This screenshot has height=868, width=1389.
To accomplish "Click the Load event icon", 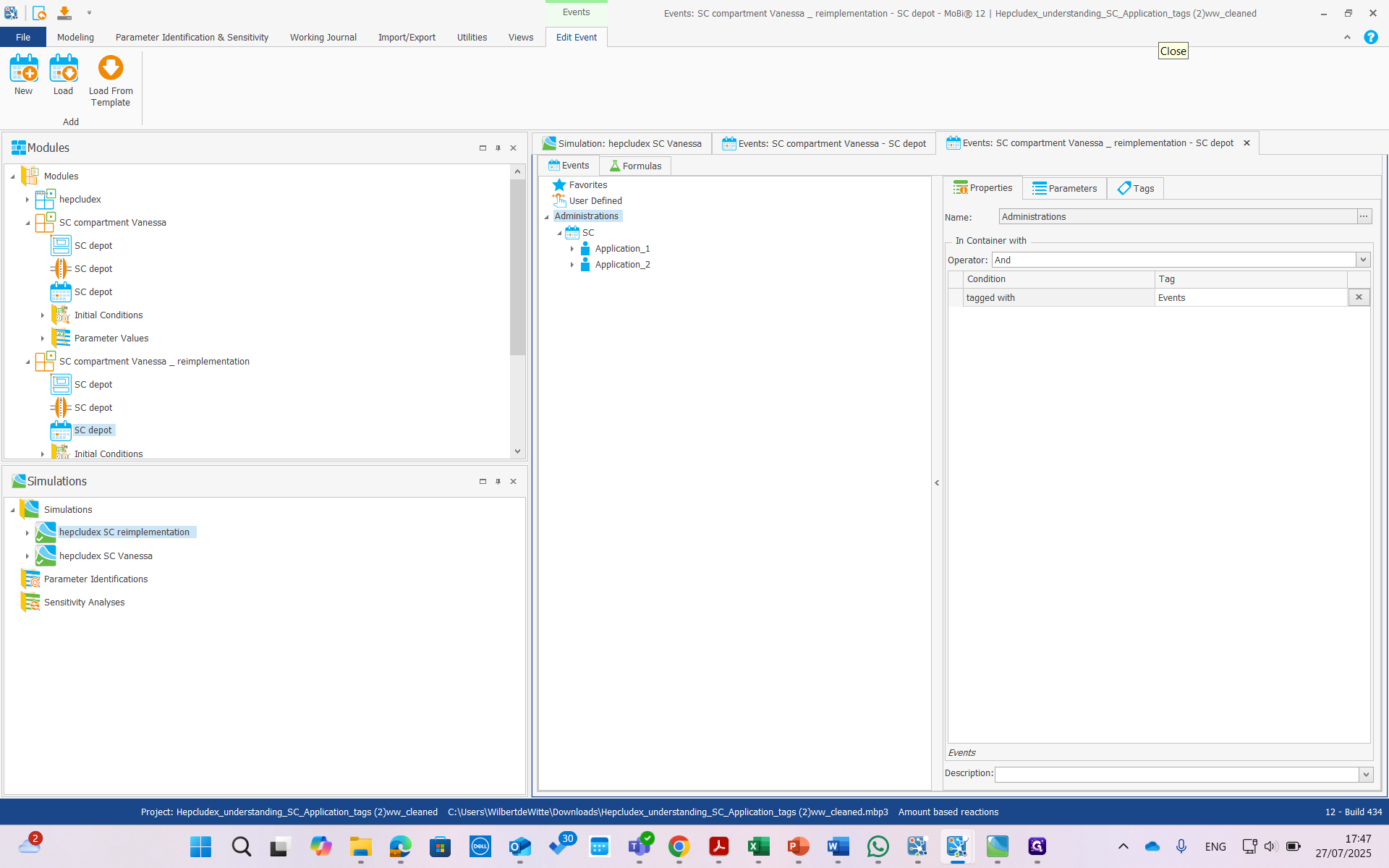I will point(63,69).
